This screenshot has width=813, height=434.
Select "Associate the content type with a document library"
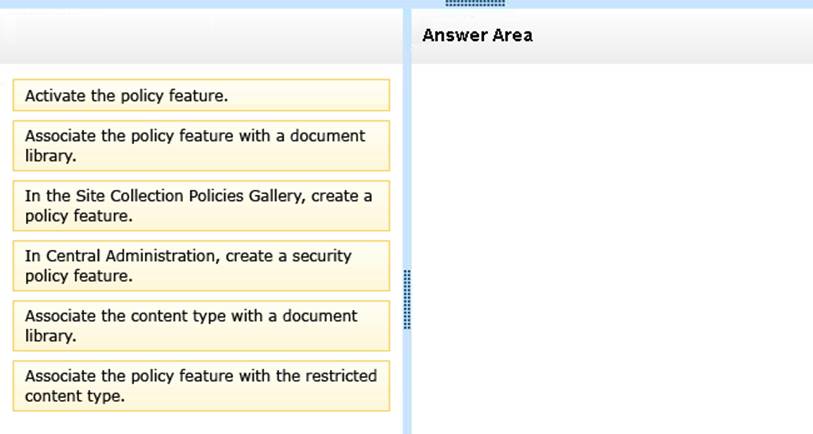click(x=201, y=326)
